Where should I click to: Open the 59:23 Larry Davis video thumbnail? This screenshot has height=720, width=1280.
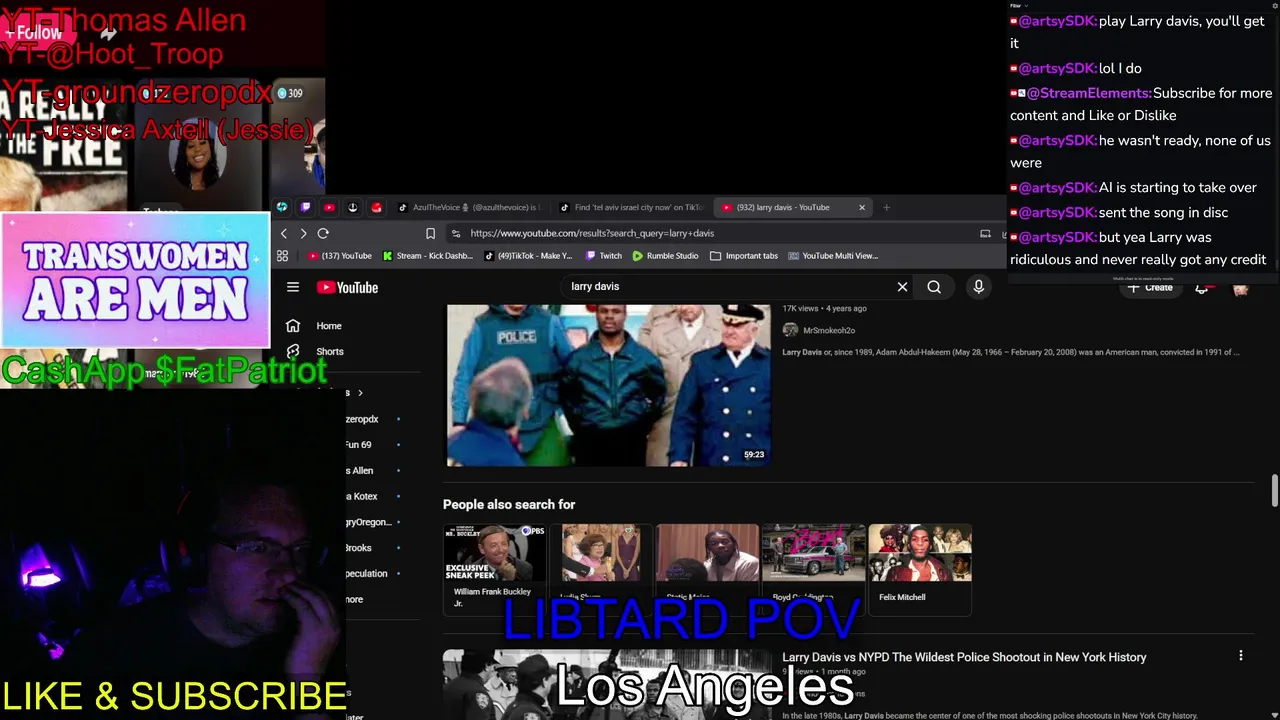click(x=608, y=386)
